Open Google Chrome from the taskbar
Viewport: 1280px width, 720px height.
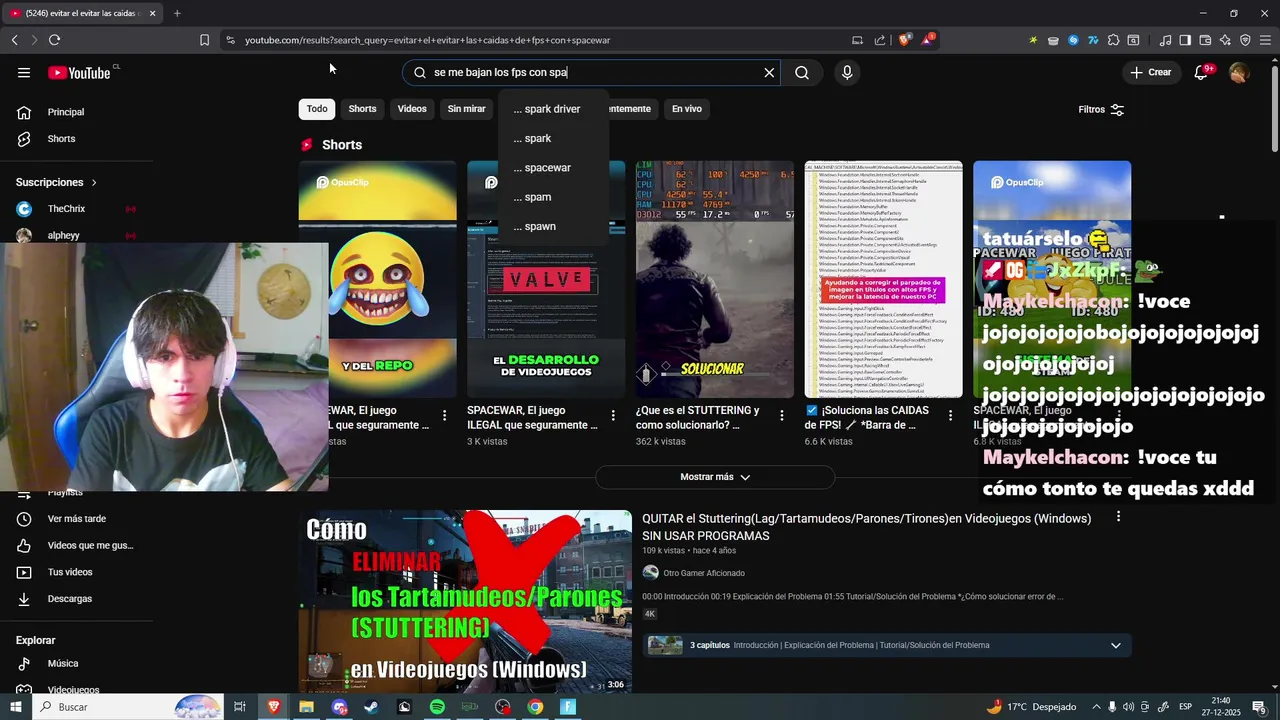(x=535, y=707)
